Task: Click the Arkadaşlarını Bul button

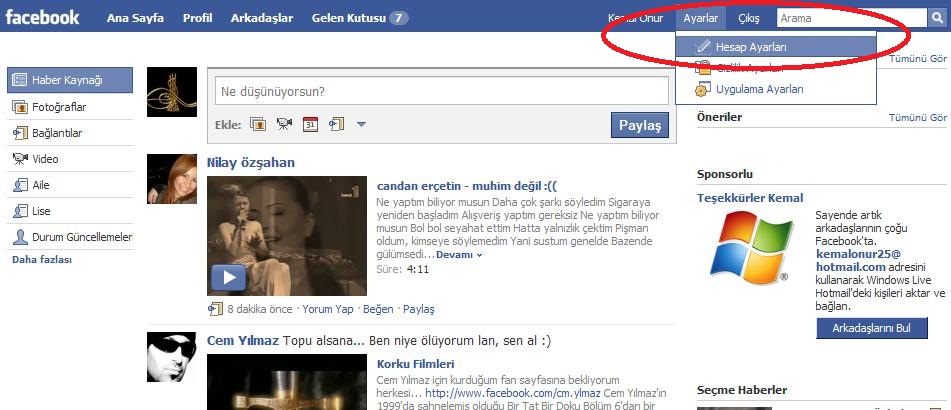Action: click(x=872, y=328)
